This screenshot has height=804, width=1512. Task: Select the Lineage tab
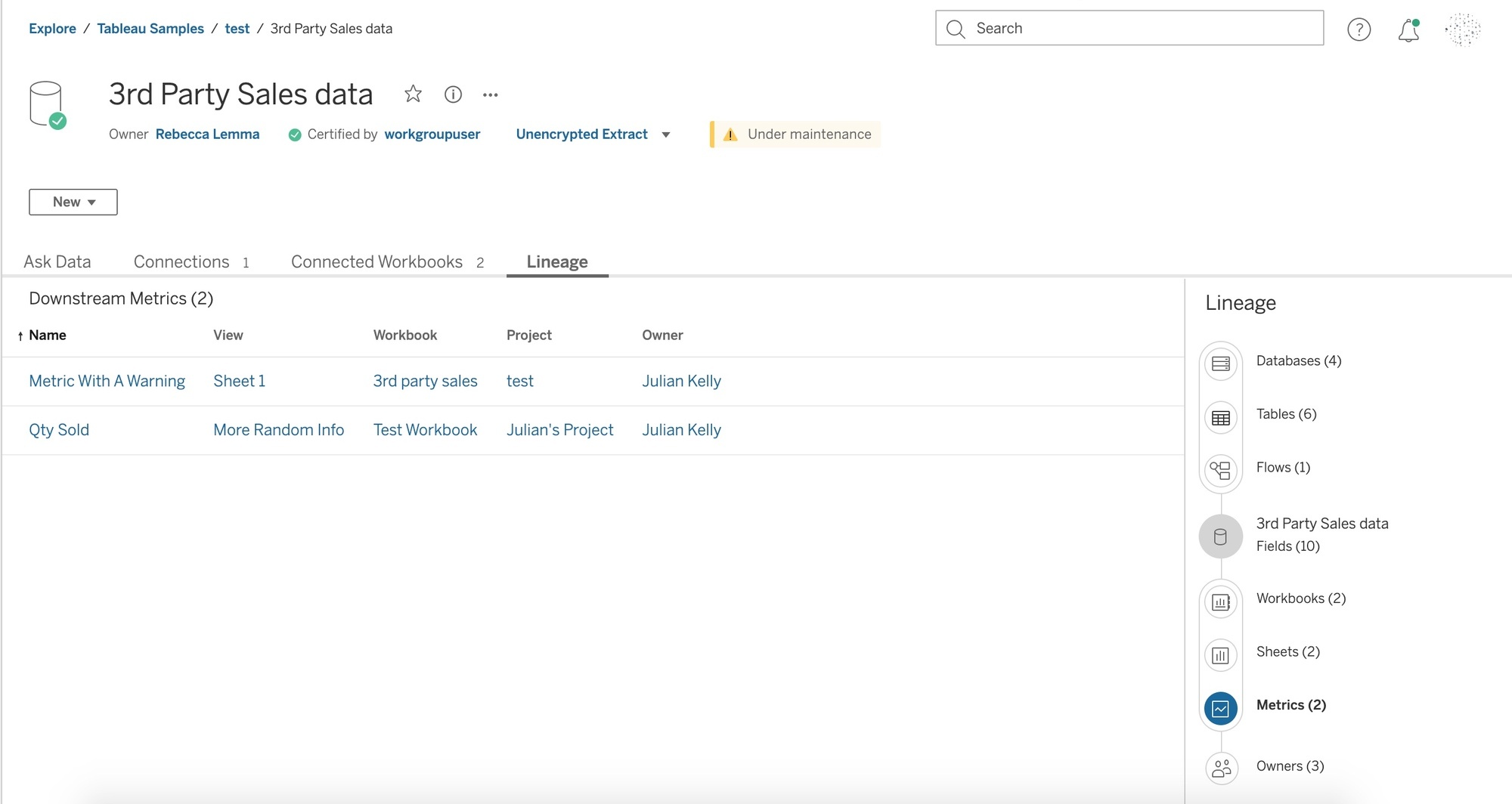click(x=557, y=261)
